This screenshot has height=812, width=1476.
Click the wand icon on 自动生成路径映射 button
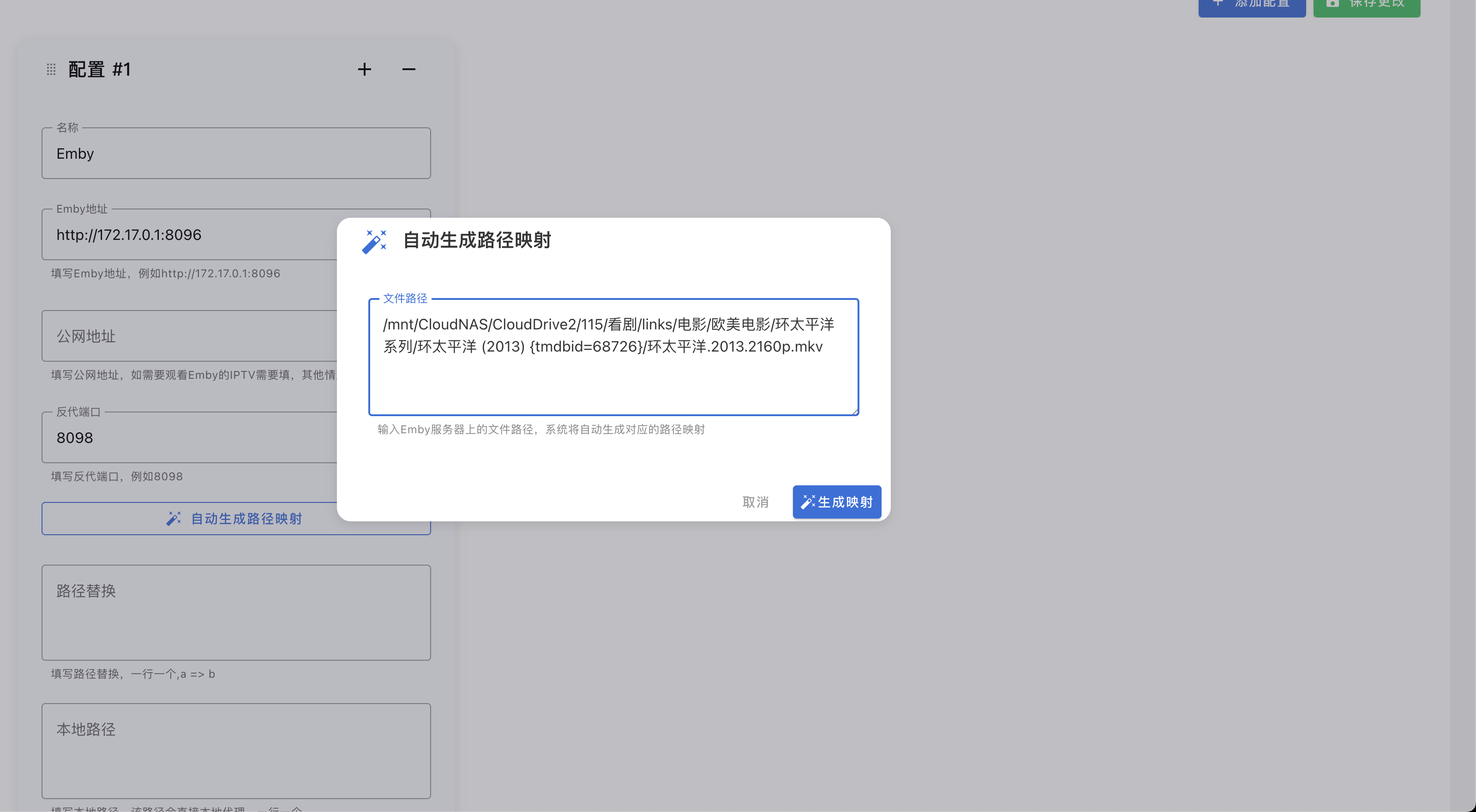point(174,519)
